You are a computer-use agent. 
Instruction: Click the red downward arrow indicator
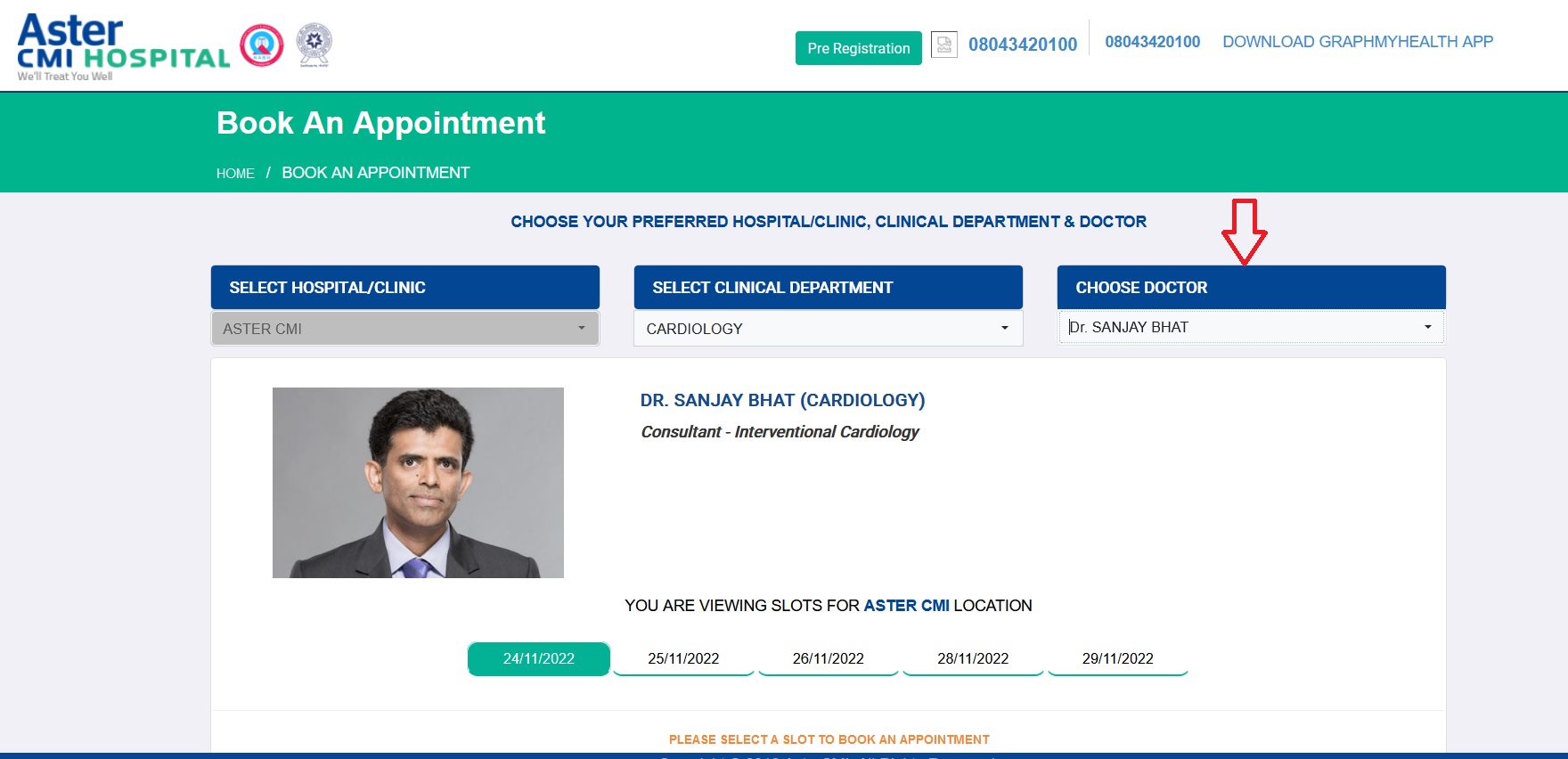[1244, 232]
